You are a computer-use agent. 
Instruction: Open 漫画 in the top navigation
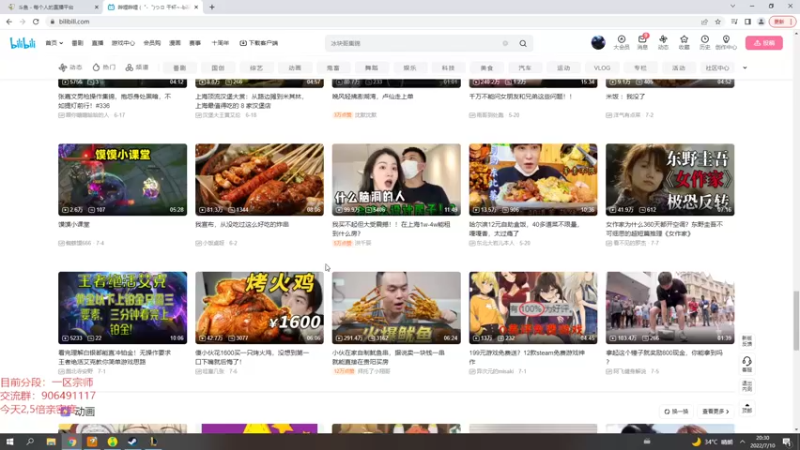[175, 43]
